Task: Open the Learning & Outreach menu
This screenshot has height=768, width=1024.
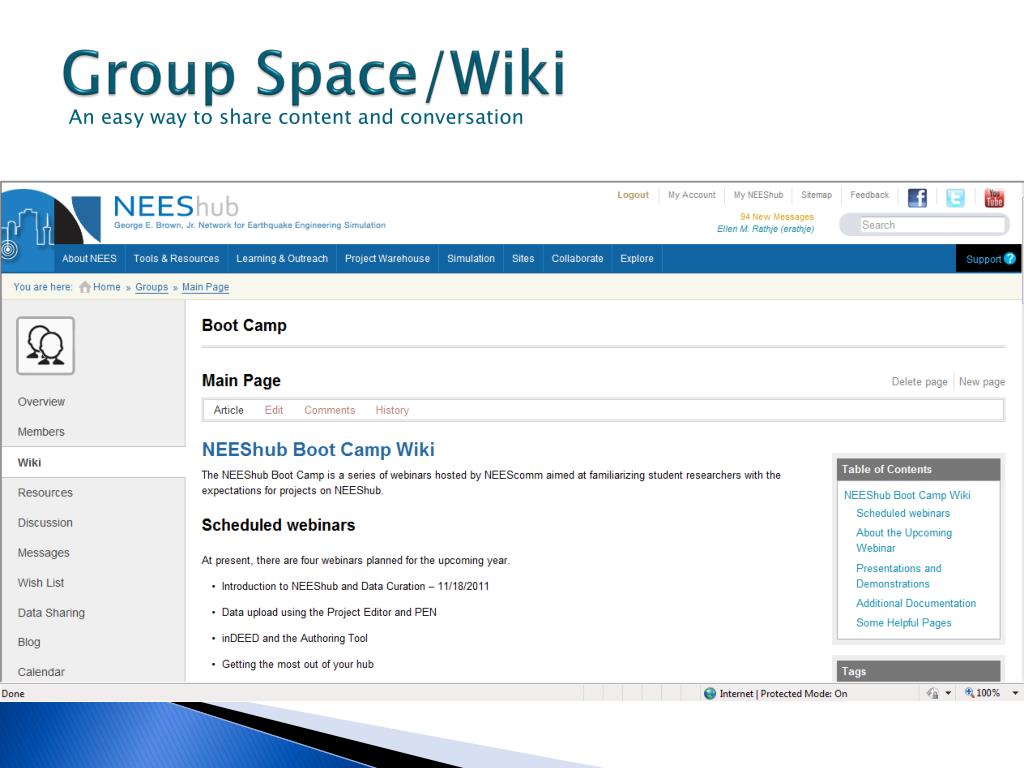Action: click(x=282, y=259)
